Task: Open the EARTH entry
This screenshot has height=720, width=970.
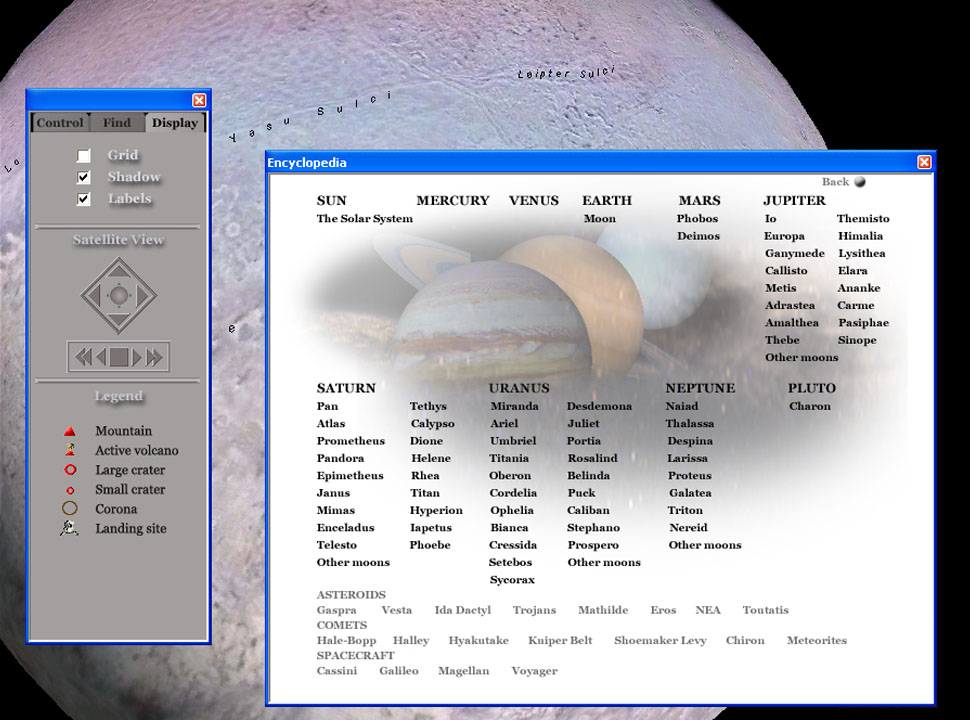Action: point(607,200)
